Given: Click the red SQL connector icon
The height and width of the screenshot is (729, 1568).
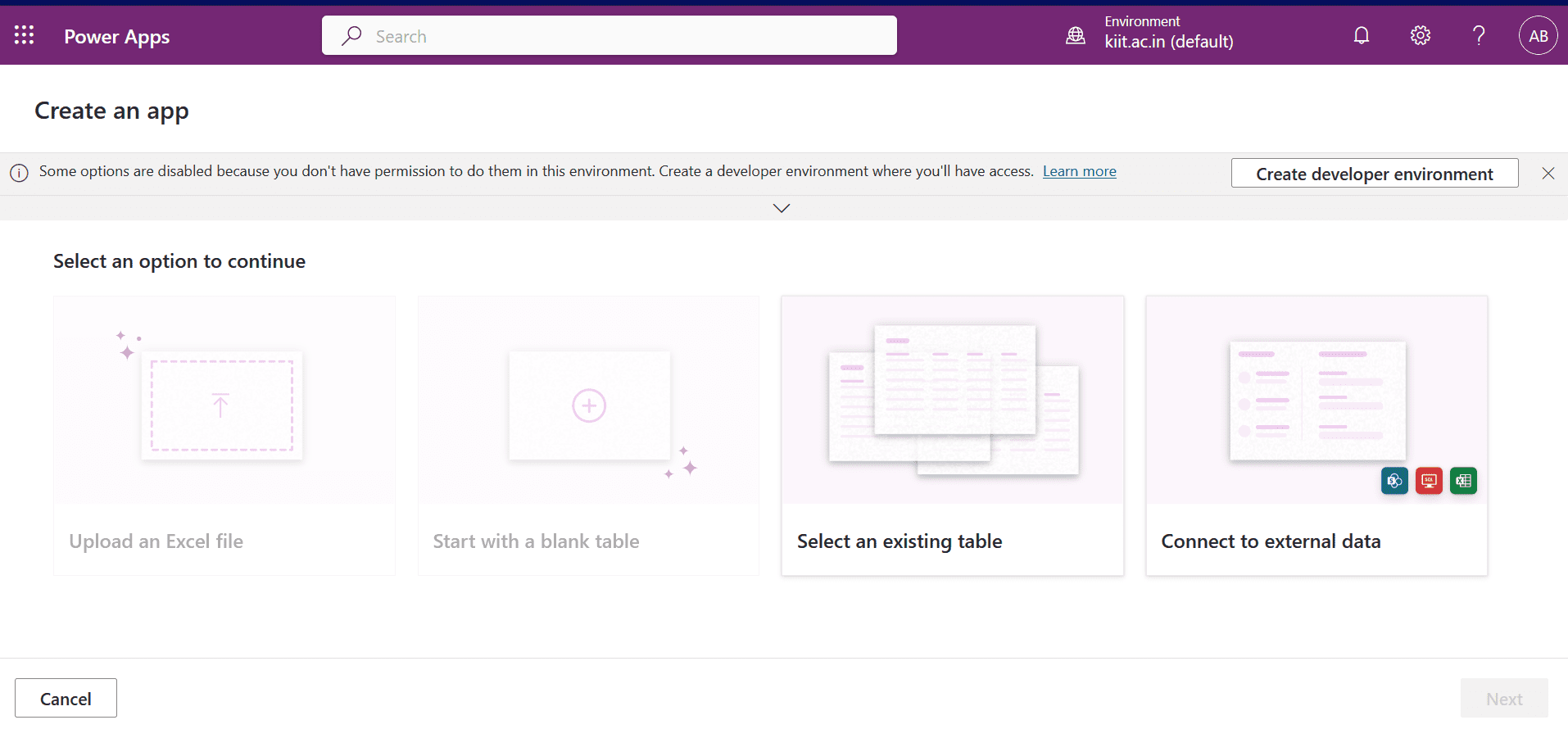Looking at the screenshot, I should (x=1429, y=481).
